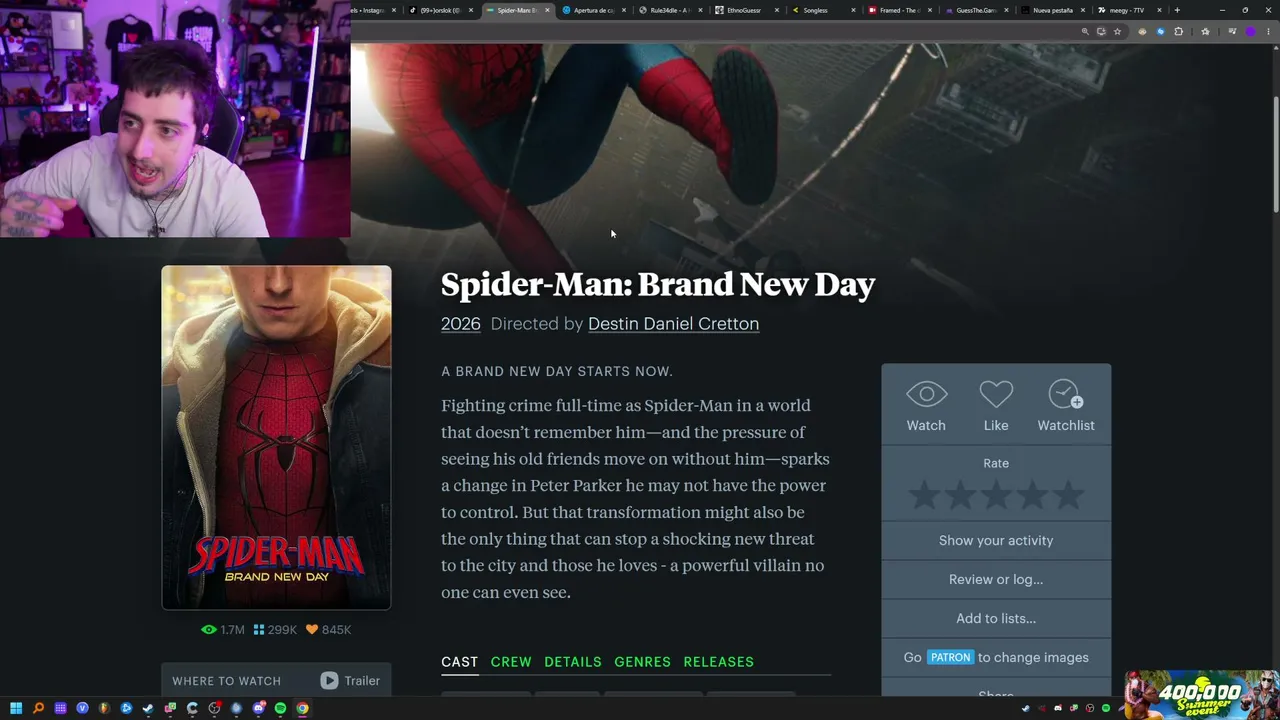Switch to the RELEASES tab

pos(719,662)
